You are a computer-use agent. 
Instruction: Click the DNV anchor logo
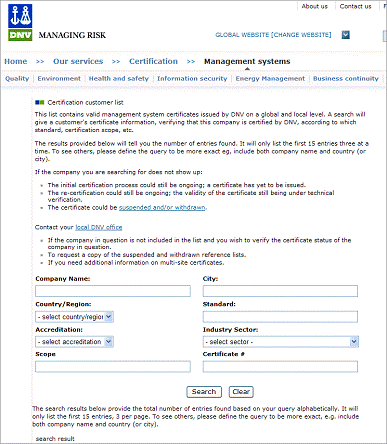[20, 16]
